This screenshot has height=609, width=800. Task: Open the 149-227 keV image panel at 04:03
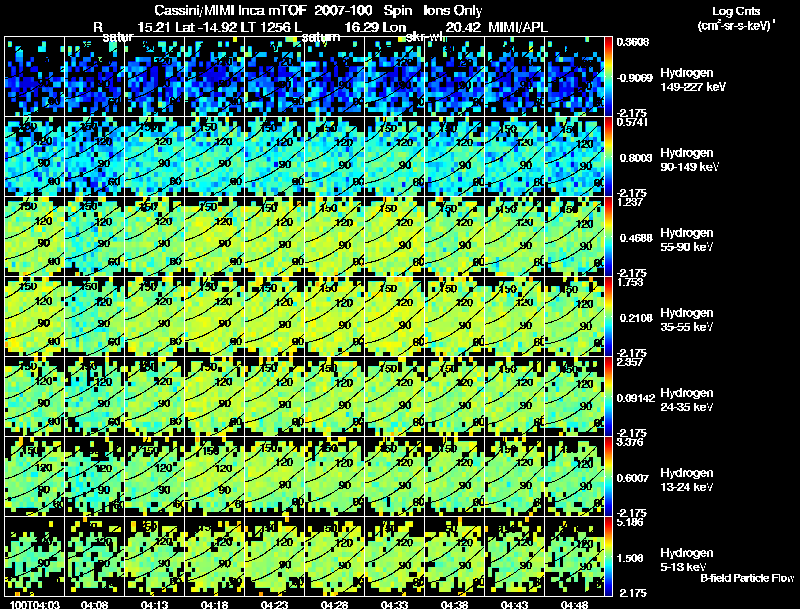35,77
